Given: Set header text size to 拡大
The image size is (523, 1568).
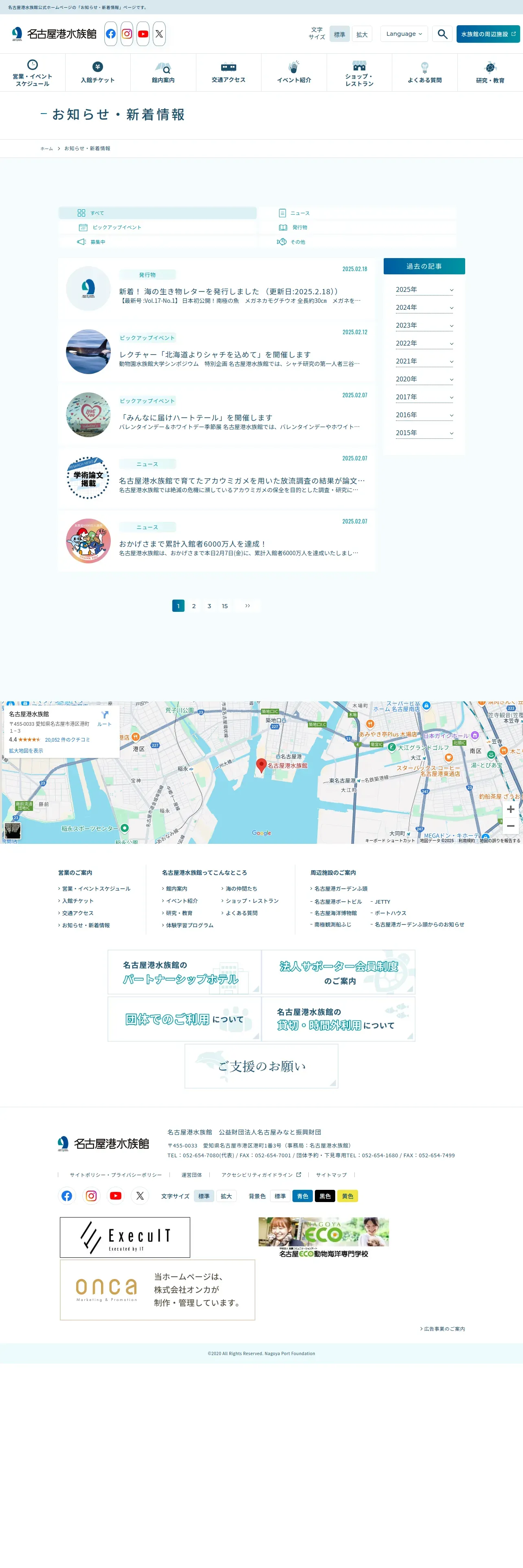Looking at the screenshot, I should coord(362,35).
